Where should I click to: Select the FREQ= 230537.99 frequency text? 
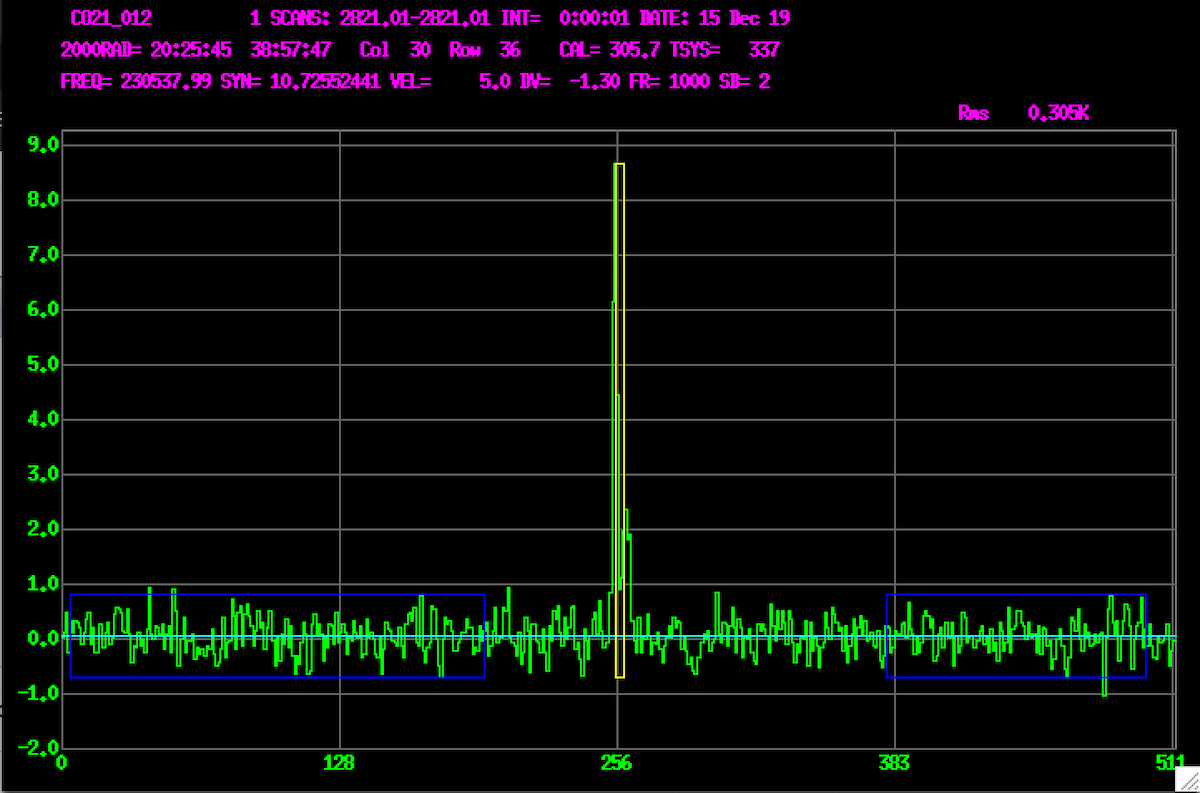pos(136,82)
